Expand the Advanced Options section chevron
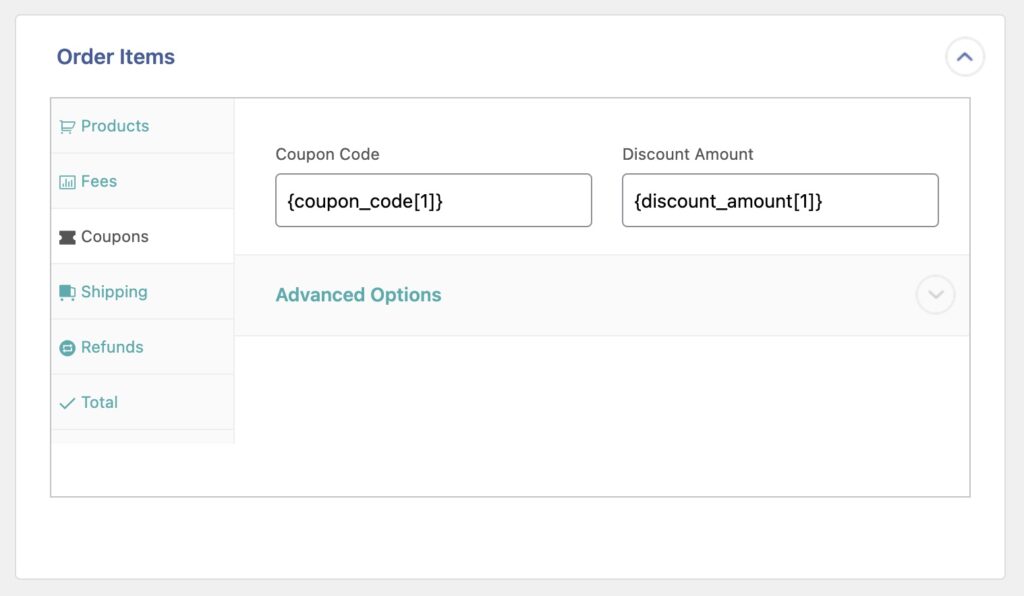 [934, 295]
